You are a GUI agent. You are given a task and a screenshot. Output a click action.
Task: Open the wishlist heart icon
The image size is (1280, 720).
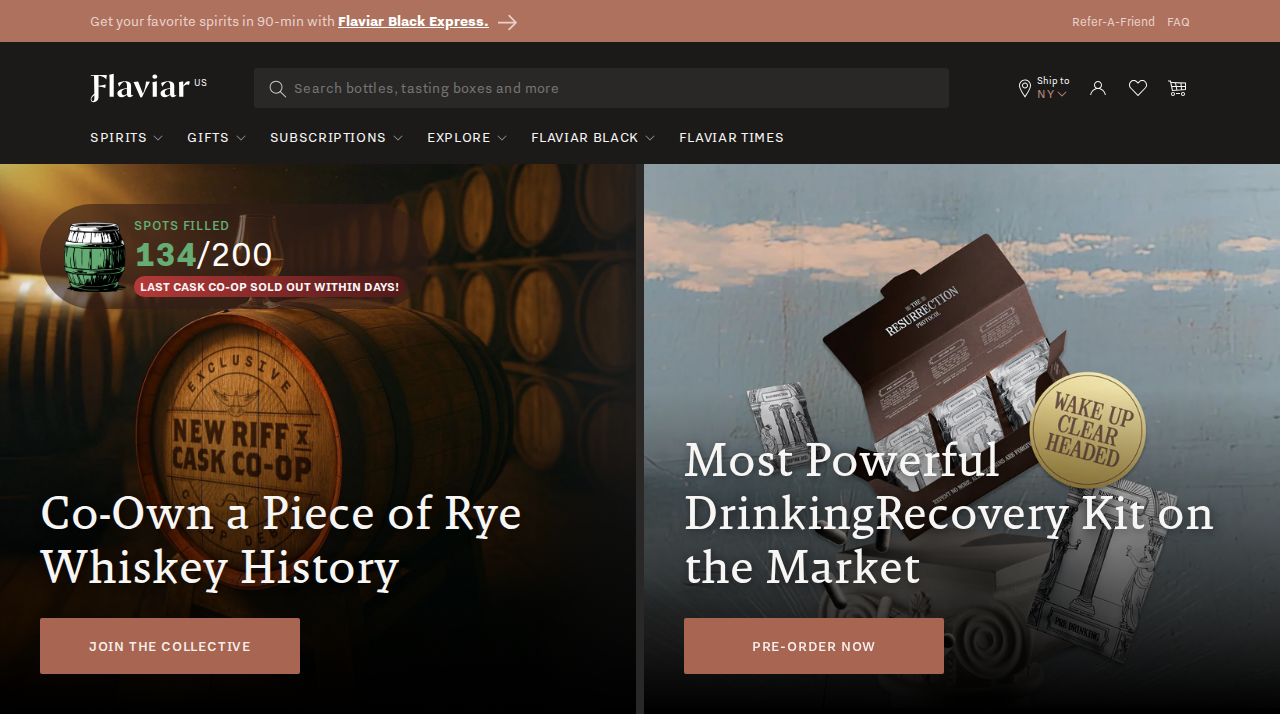pos(1138,88)
